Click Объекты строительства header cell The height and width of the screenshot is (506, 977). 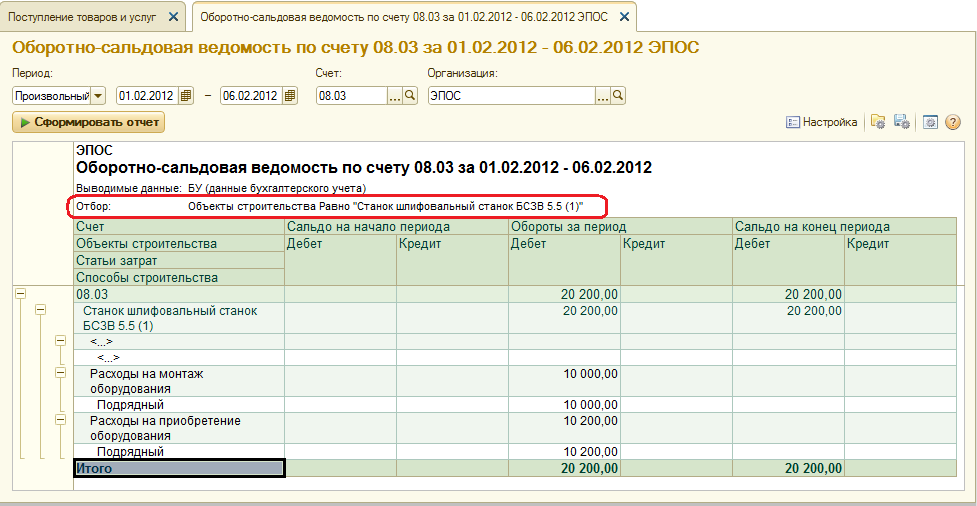179,244
